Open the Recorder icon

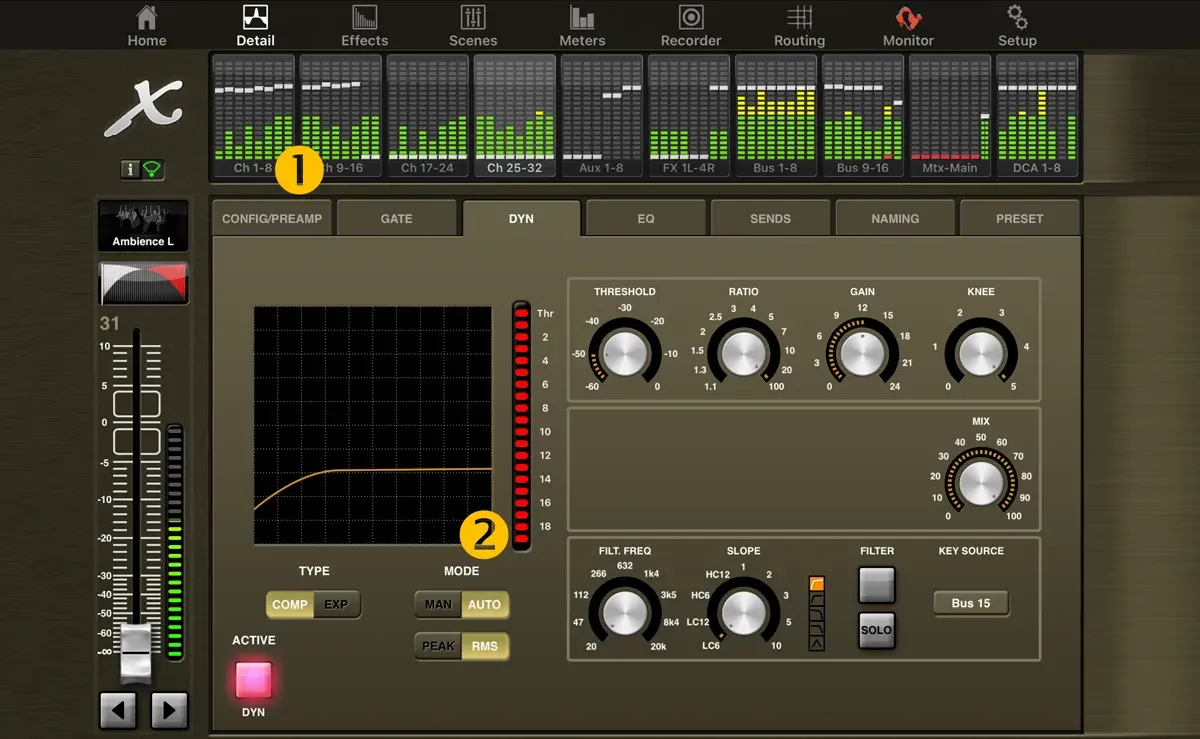click(x=691, y=26)
